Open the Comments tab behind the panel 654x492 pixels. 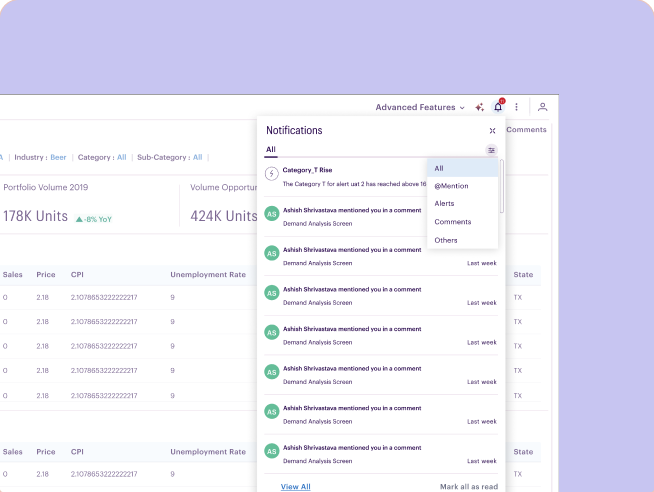(x=526, y=130)
